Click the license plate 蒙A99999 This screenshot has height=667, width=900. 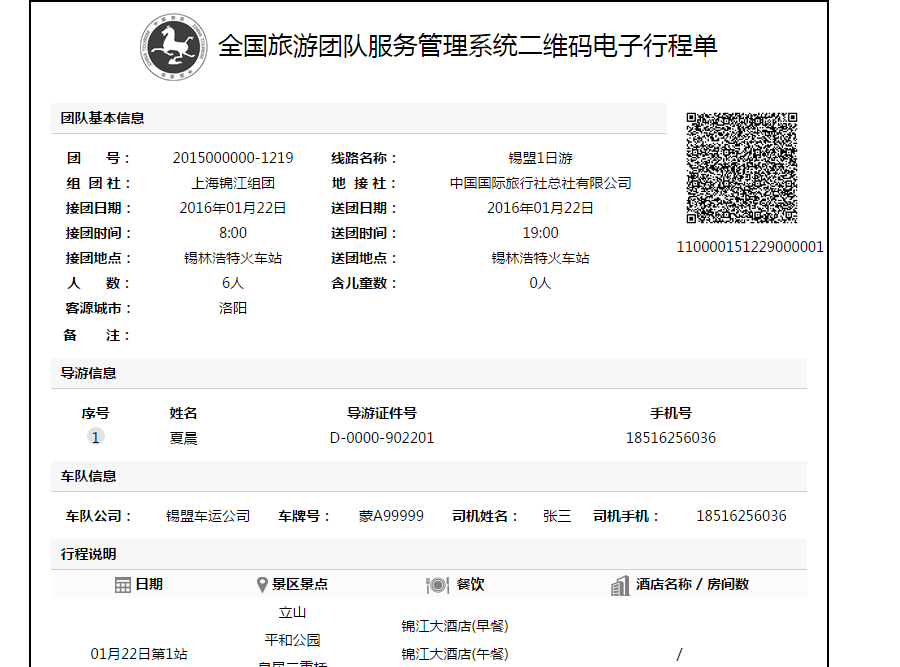point(391,516)
